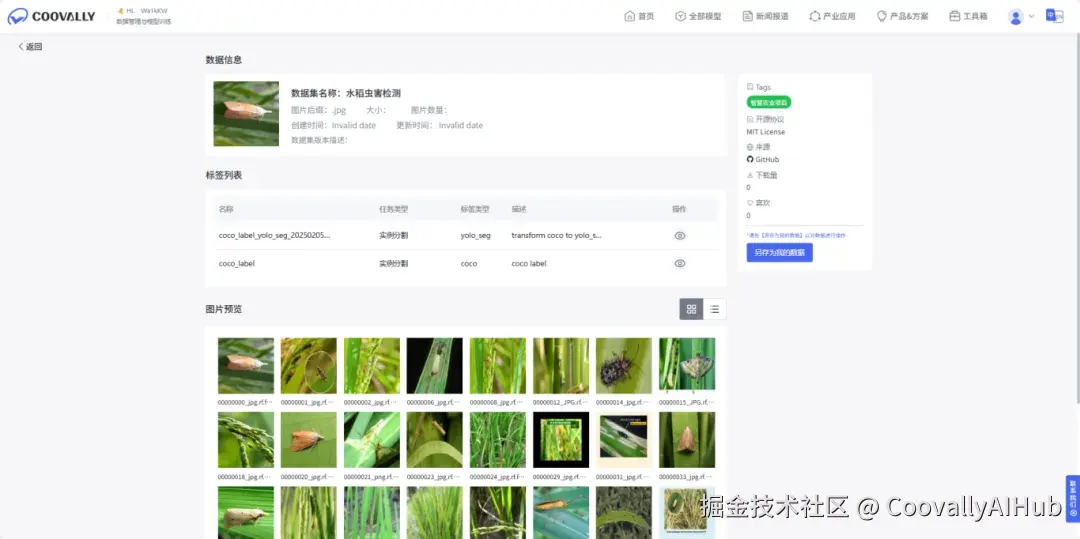Click the GitHub source icon

tap(750, 160)
